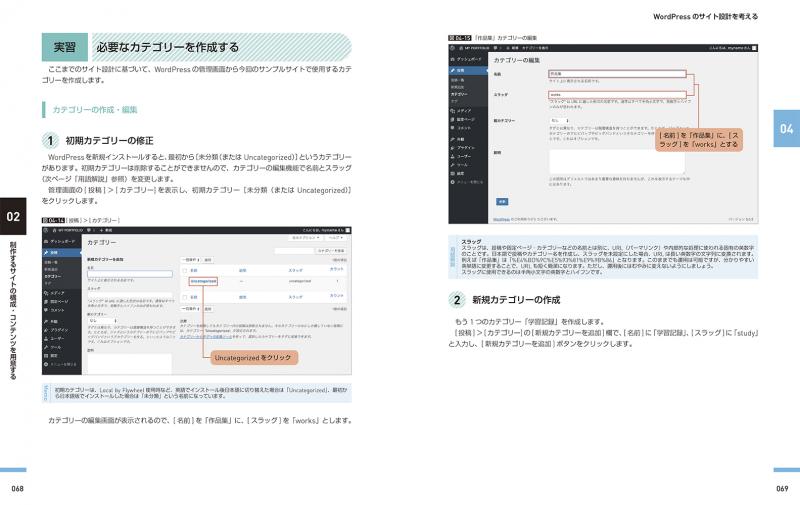Click WordPress logo in category edit screenshot
800x505 pixels.
pos(452,48)
